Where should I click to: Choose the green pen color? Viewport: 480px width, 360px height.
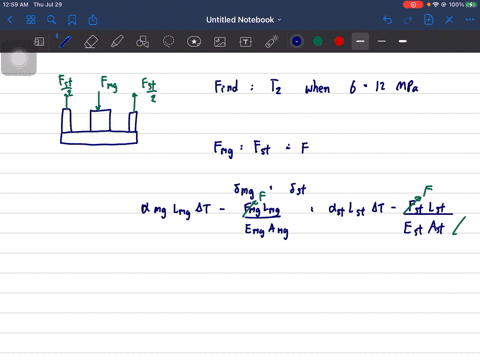[318, 41]
